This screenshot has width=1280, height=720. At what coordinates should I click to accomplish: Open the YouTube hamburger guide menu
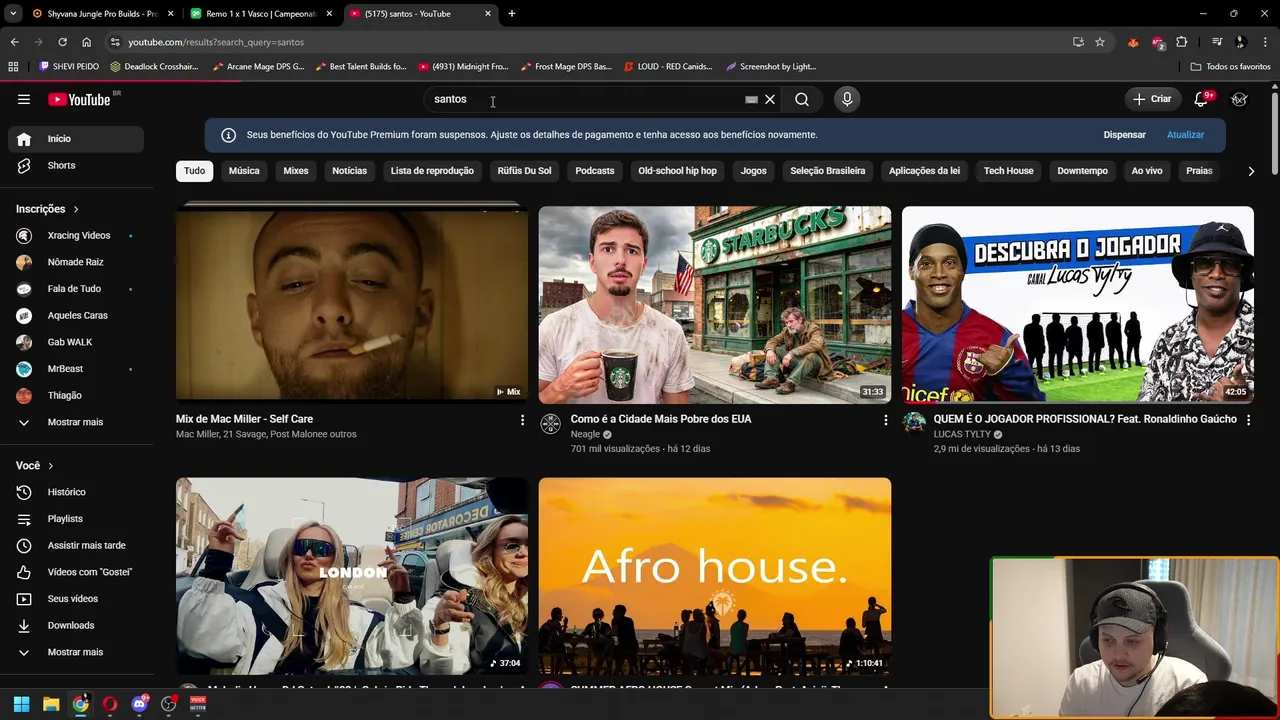click(x=24, y=99)
